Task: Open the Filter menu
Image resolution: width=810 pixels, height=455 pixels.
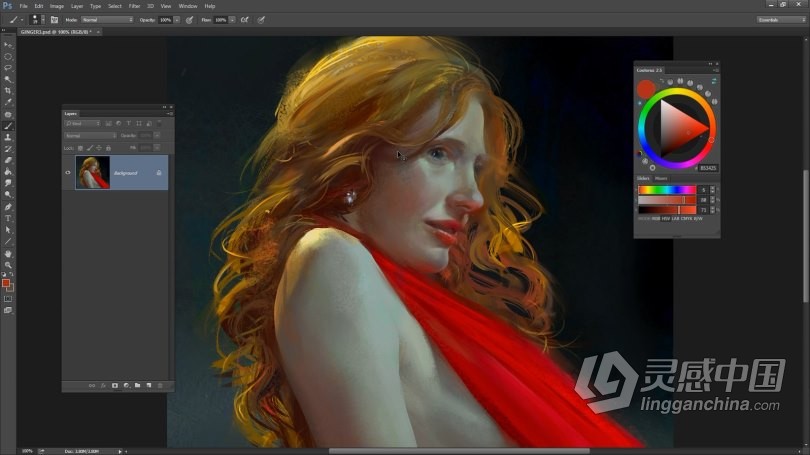Action: 134,6
